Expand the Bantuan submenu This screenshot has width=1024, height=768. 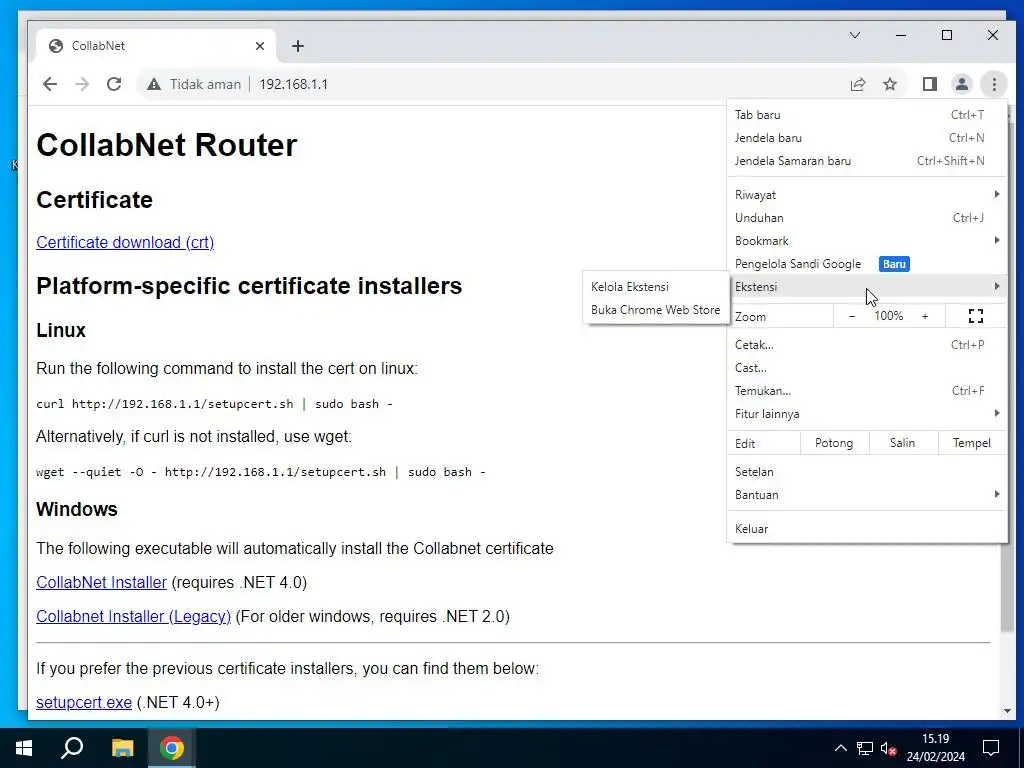867,494
